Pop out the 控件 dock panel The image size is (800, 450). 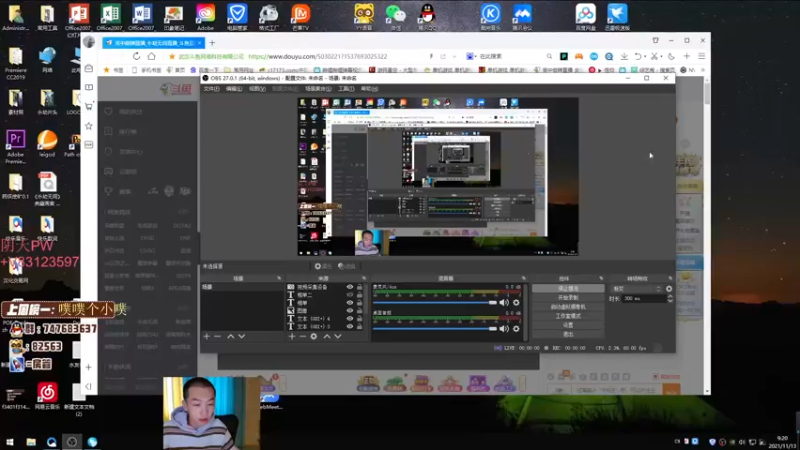pyautogui.click(x=601, y=279)
